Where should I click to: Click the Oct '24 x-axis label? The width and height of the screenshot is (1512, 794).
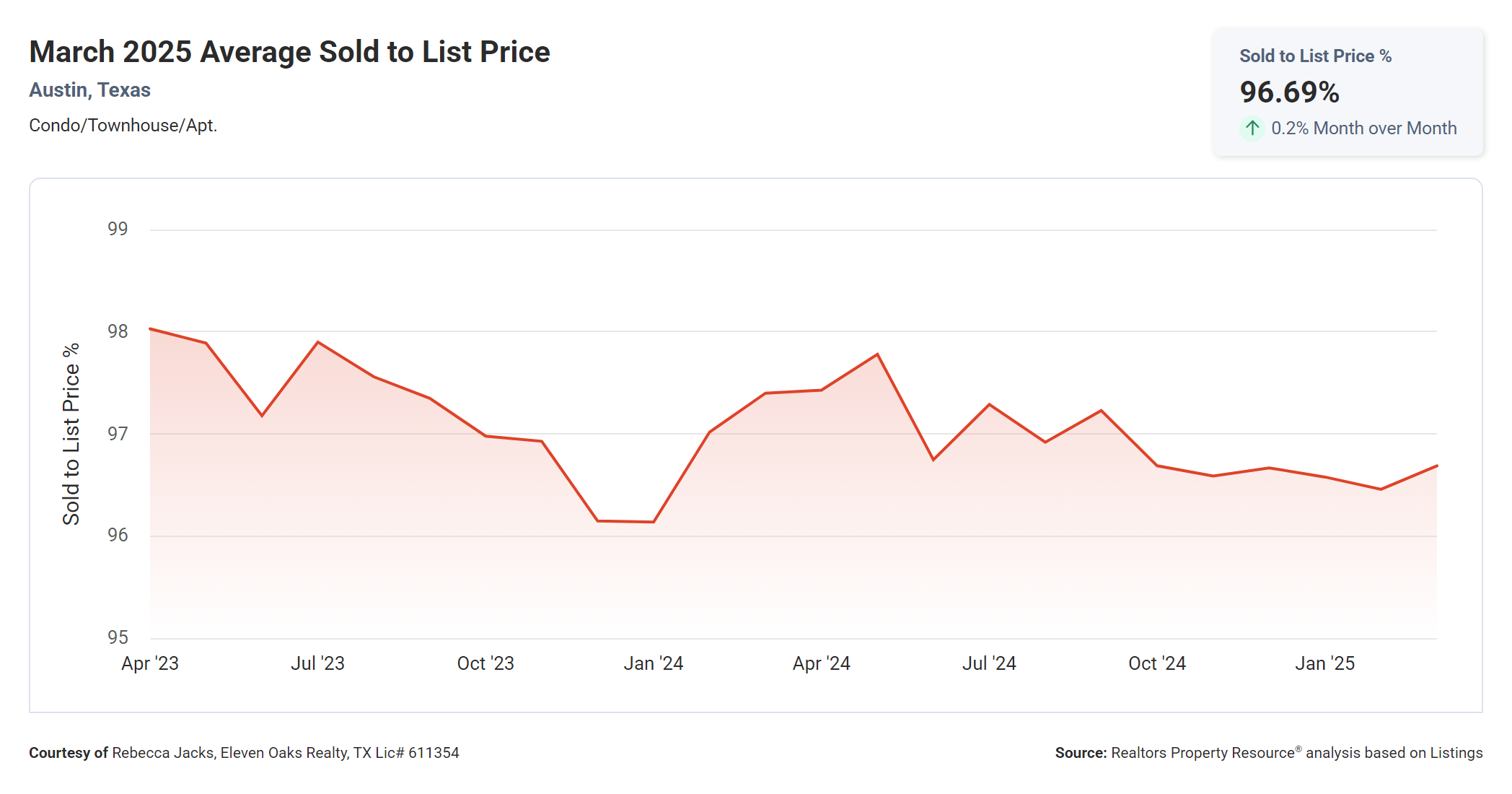pyautogui.click(x=1157, y=663)
